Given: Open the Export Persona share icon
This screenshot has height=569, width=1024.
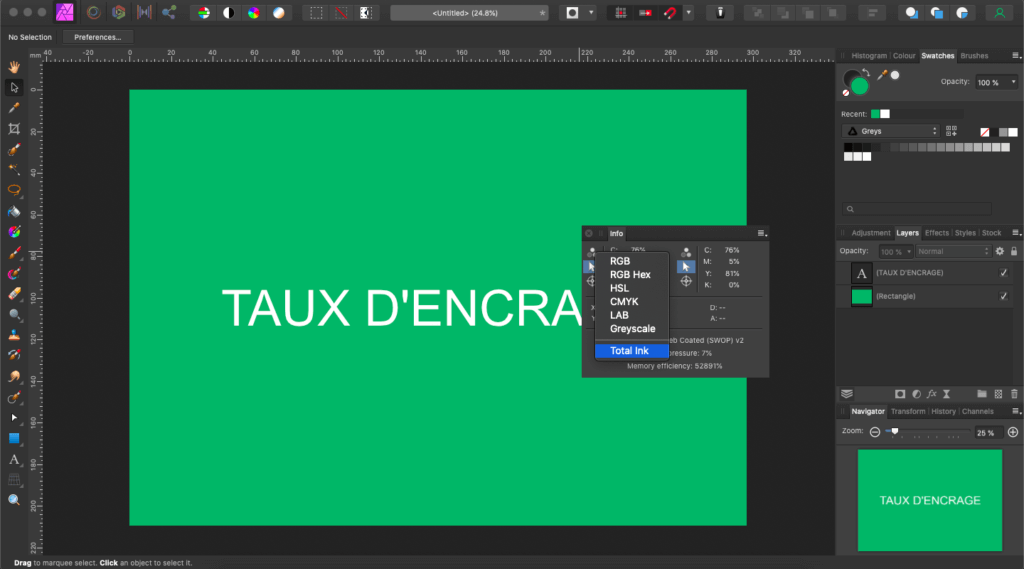Looking at the screenshot, I should (168, 12).
